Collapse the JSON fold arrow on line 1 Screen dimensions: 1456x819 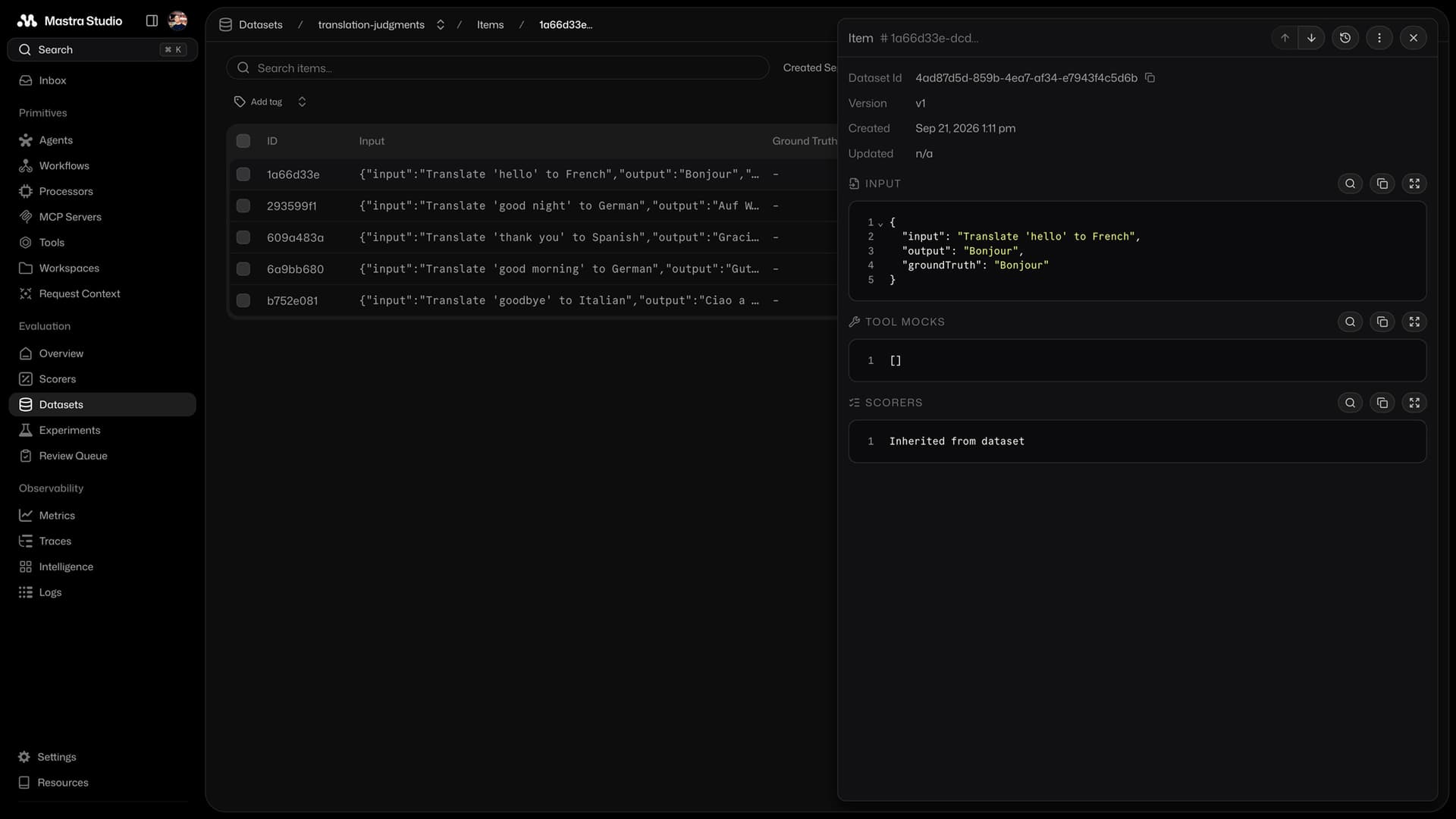click(x=880, y=224)
